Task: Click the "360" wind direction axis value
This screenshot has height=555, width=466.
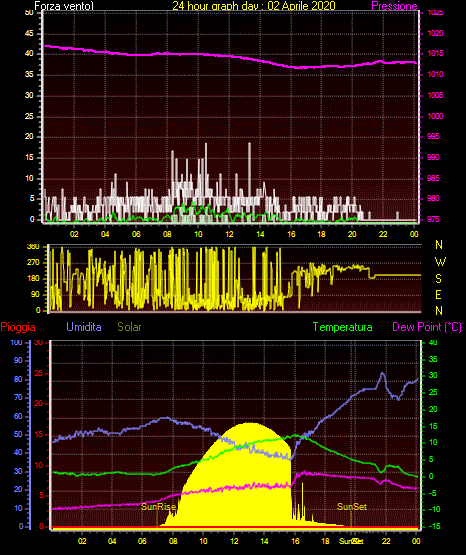Action: click(34, 247)
